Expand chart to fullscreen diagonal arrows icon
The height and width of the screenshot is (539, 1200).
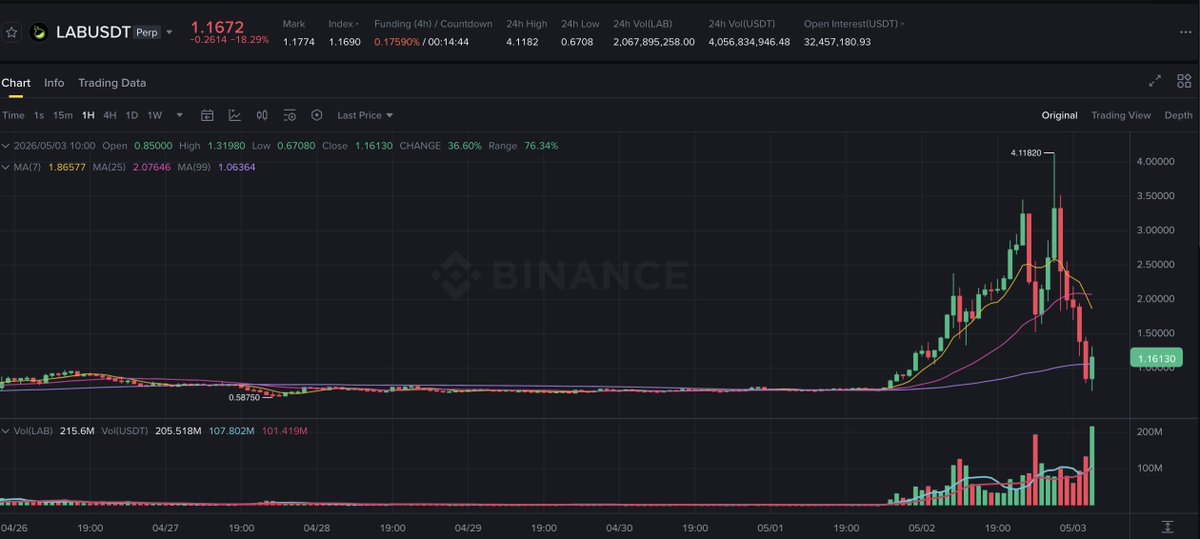click(1155, 81)
